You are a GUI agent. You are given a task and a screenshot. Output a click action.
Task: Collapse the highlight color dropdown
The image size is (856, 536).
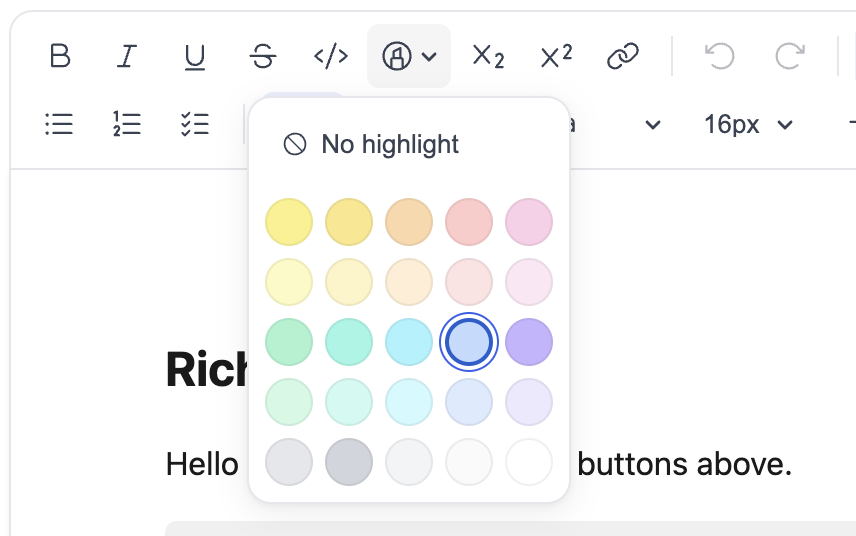point(409,57)
